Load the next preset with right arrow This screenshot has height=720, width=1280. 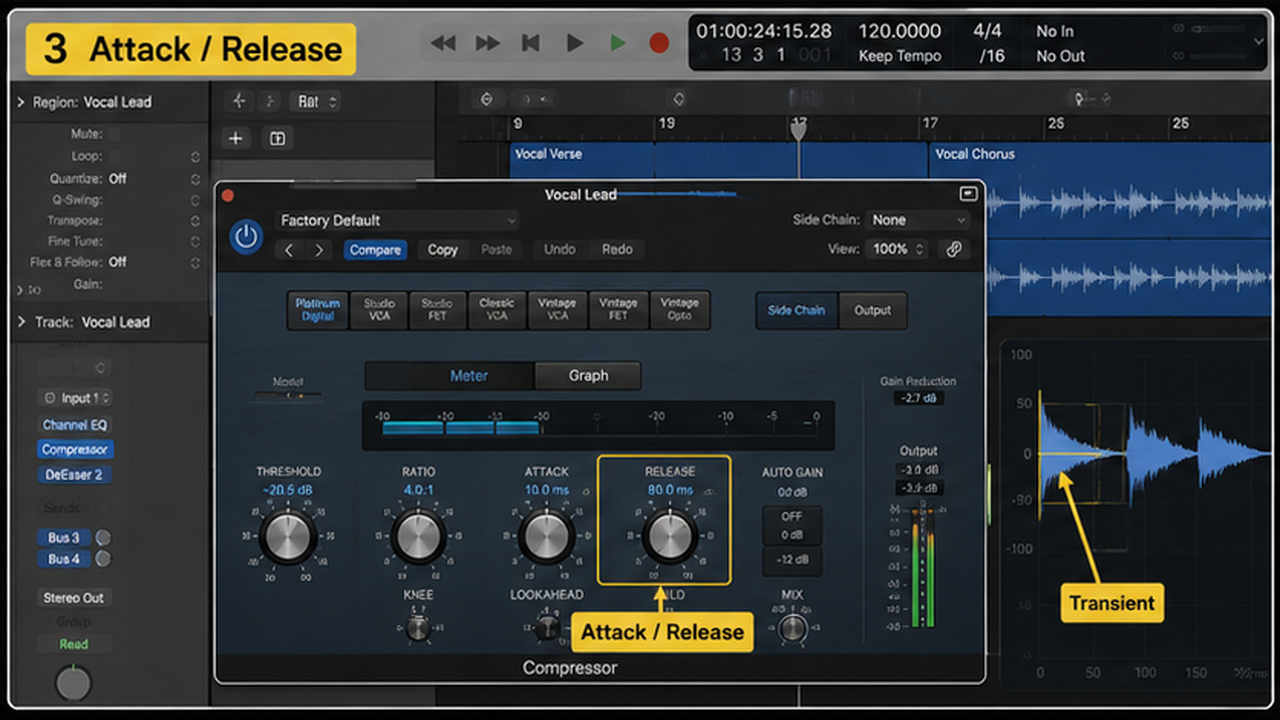tap(319, 250)
